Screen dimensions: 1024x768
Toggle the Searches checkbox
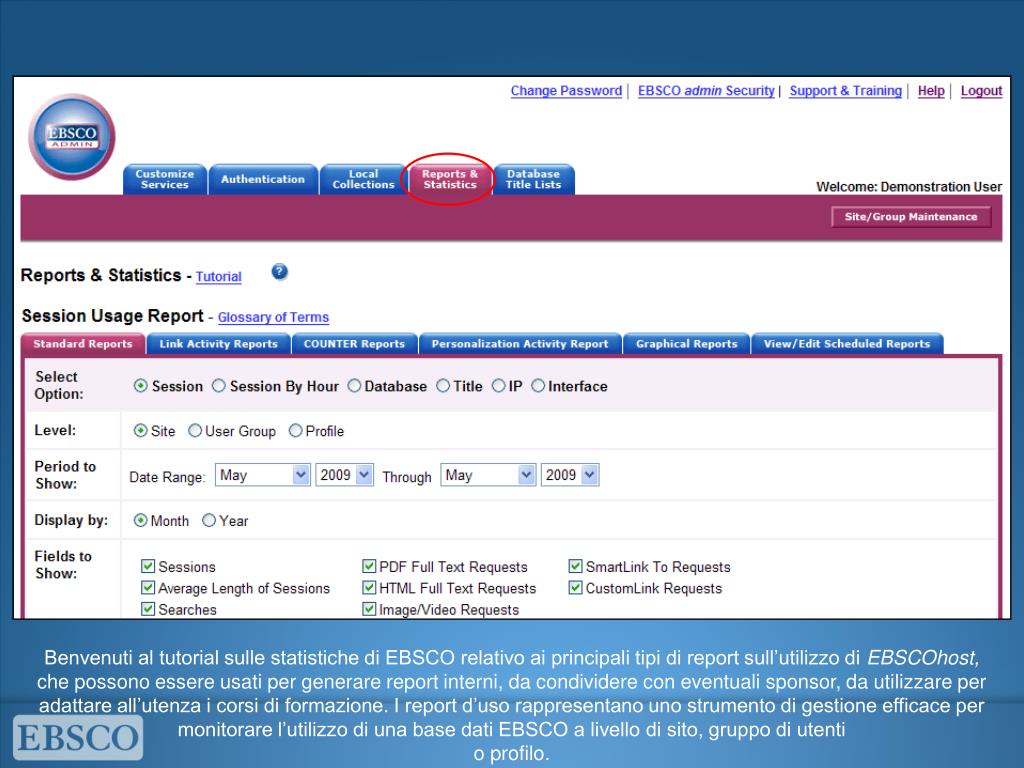[148, 609]
